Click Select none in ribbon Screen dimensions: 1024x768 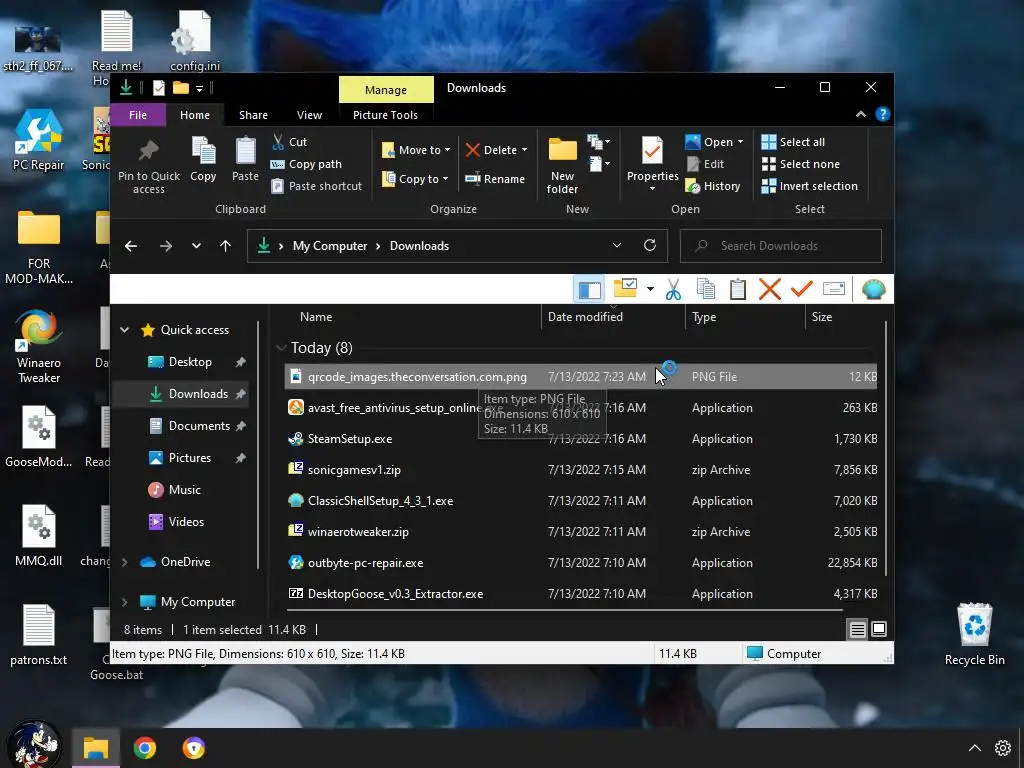click(801, 164)
